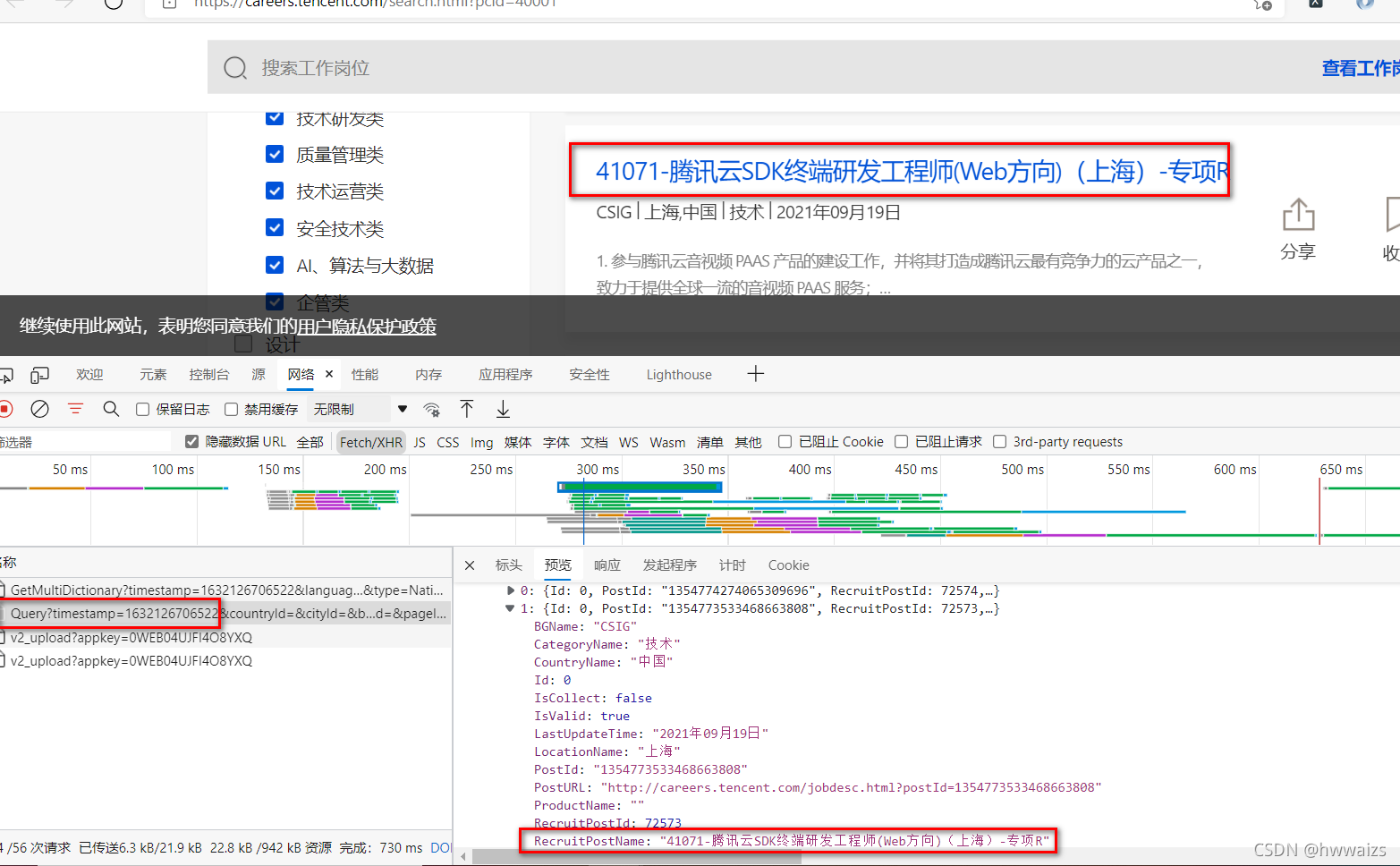1400x866 pixels.
Task: Filter requests by JS
Action: (x=420, y=442)
